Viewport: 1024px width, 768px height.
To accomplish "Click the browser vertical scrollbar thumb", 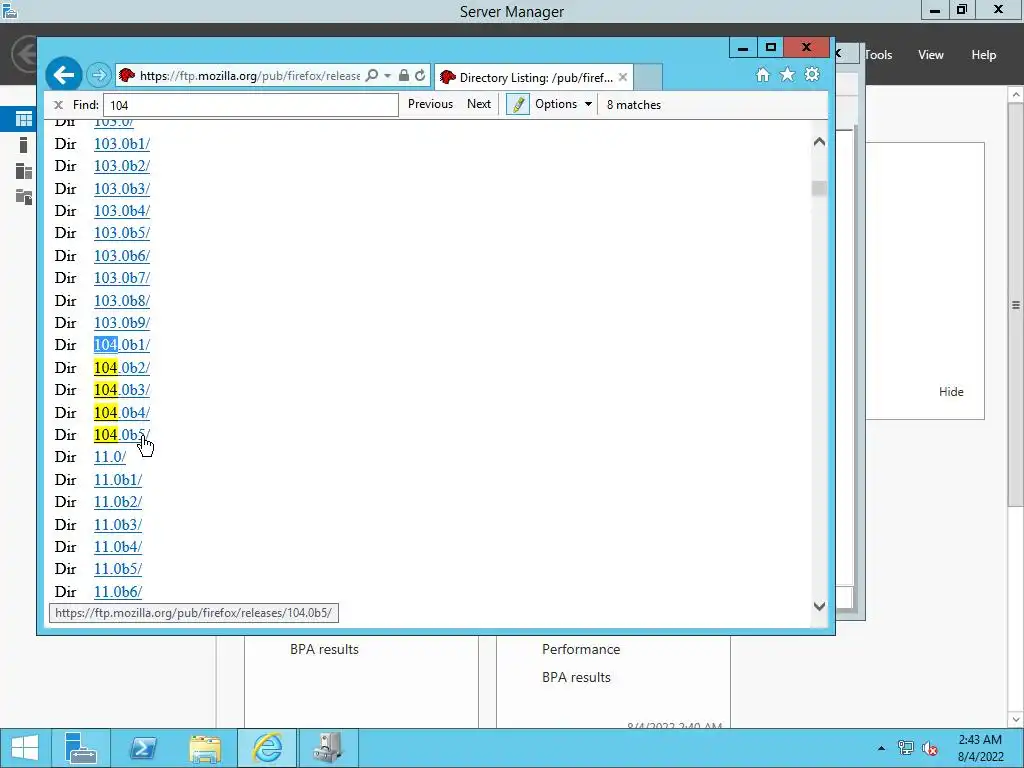I will (819, 188).
